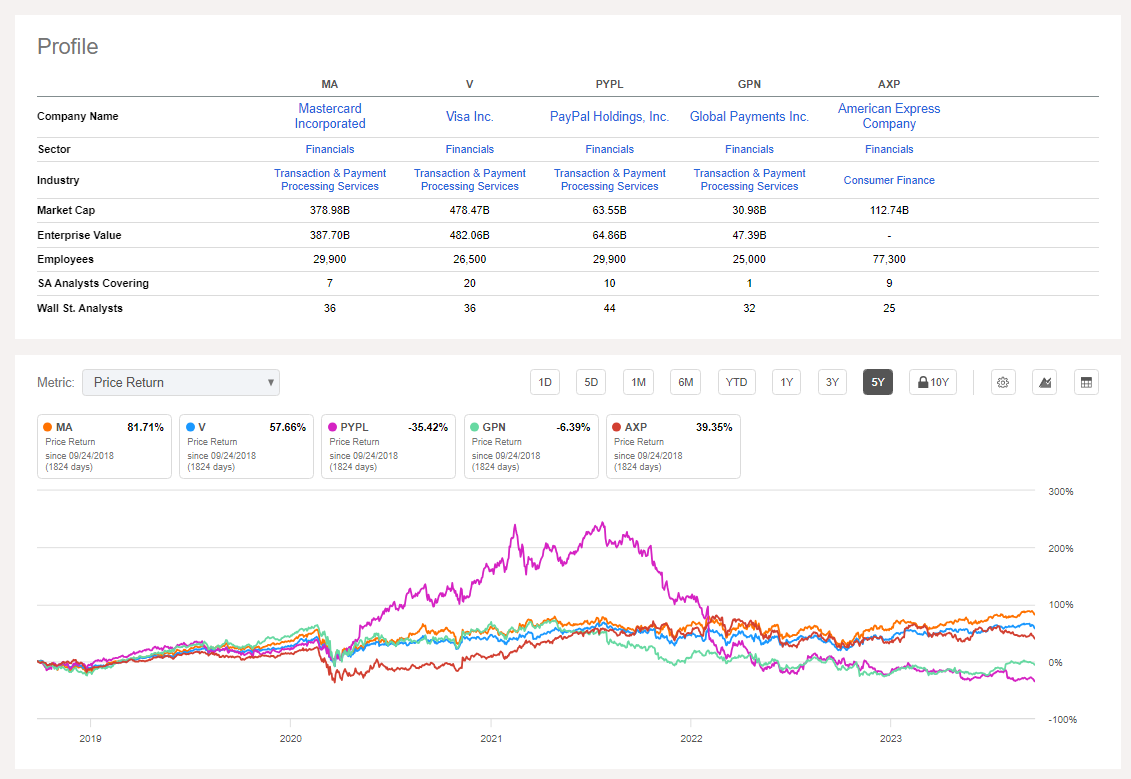Toggle MA series legend card
This screenshot has width=1131, height=779.
coord(105,446)
